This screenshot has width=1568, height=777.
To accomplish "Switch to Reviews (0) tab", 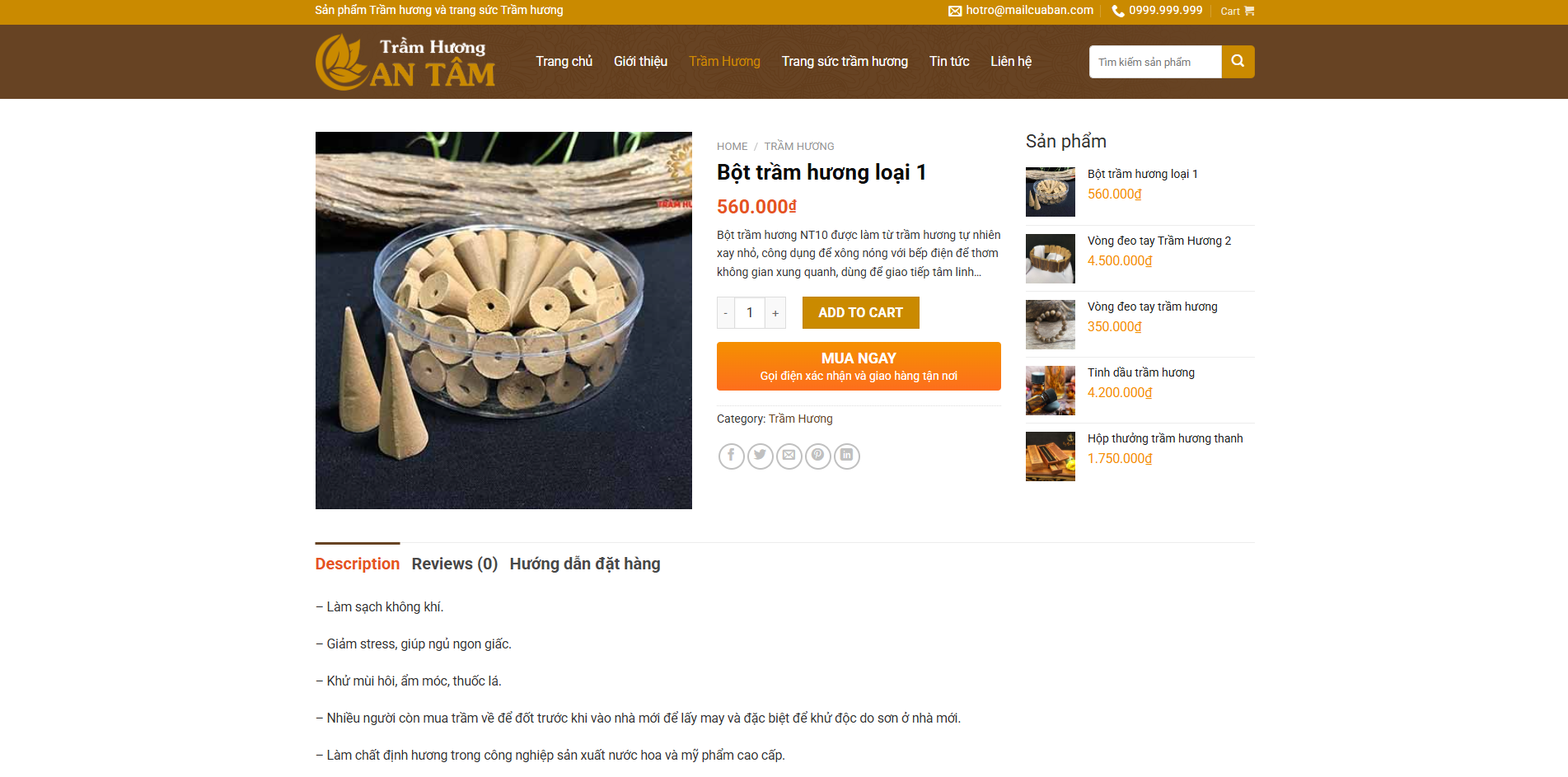I will click(455, 564).
